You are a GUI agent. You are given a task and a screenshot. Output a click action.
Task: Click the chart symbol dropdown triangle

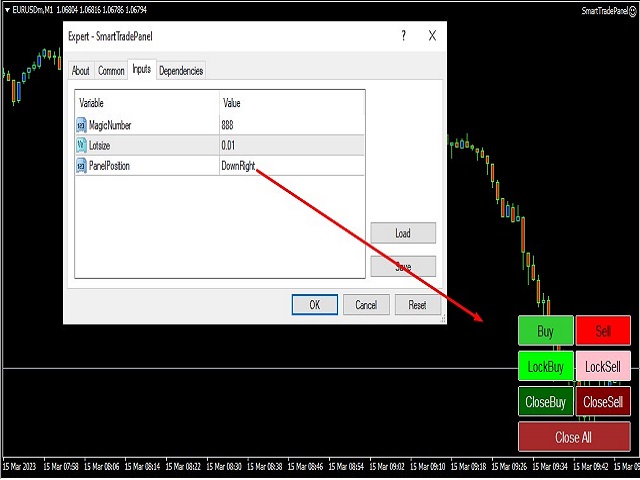pyautogui.click(x=7, y=10)
